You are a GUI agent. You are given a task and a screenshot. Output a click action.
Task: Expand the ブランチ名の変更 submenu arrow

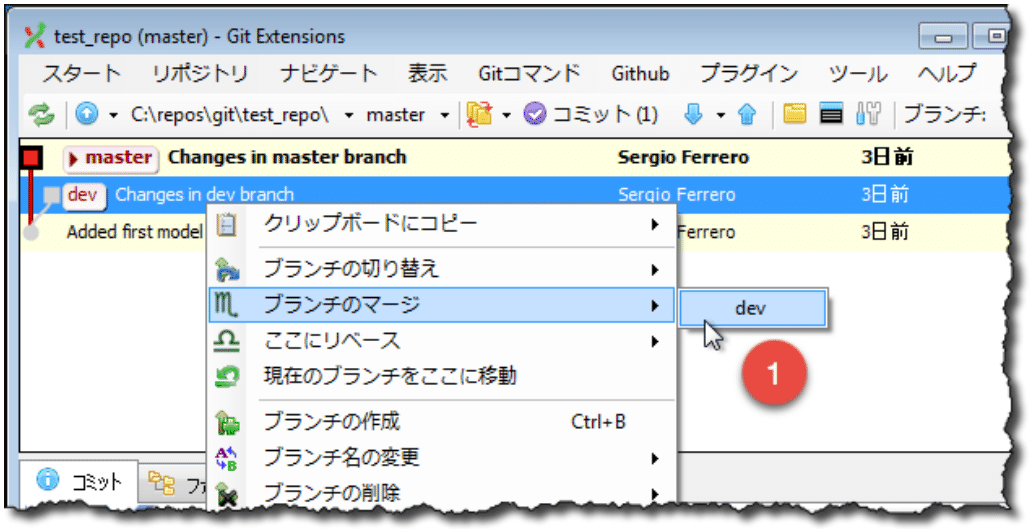pyautogui.click(x=655, y=458)
